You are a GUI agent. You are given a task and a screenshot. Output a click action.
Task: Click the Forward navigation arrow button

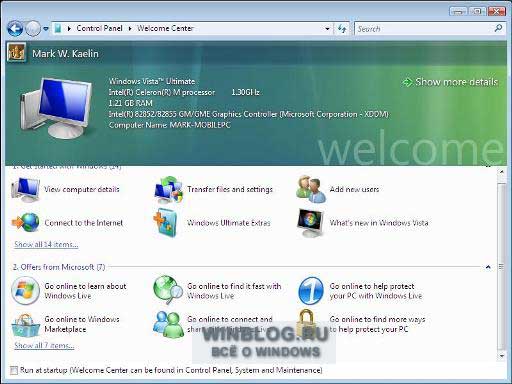[33, 29]
